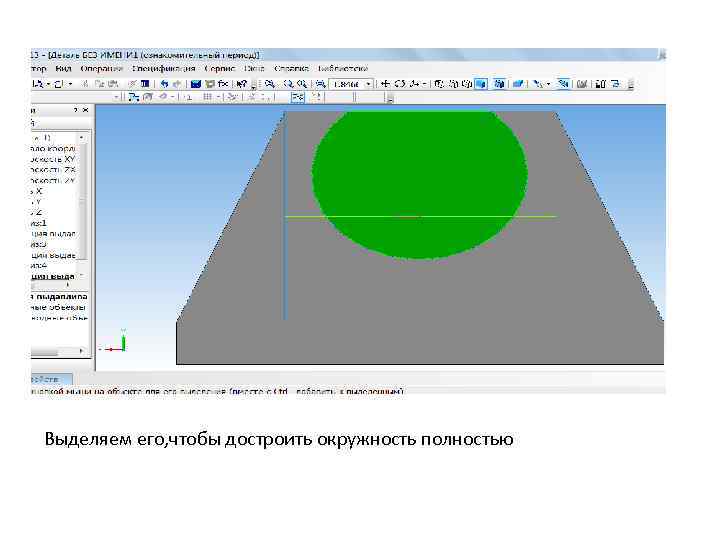Click the zoom-by-scale magnifier before scale field
The image size is (720, 540).
(x=321, y=84)
